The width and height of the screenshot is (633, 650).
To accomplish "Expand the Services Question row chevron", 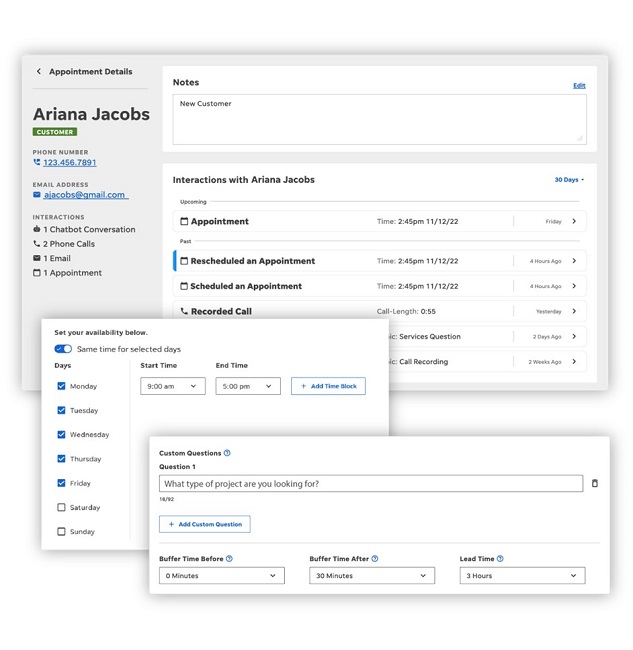I will coord(574,336).
